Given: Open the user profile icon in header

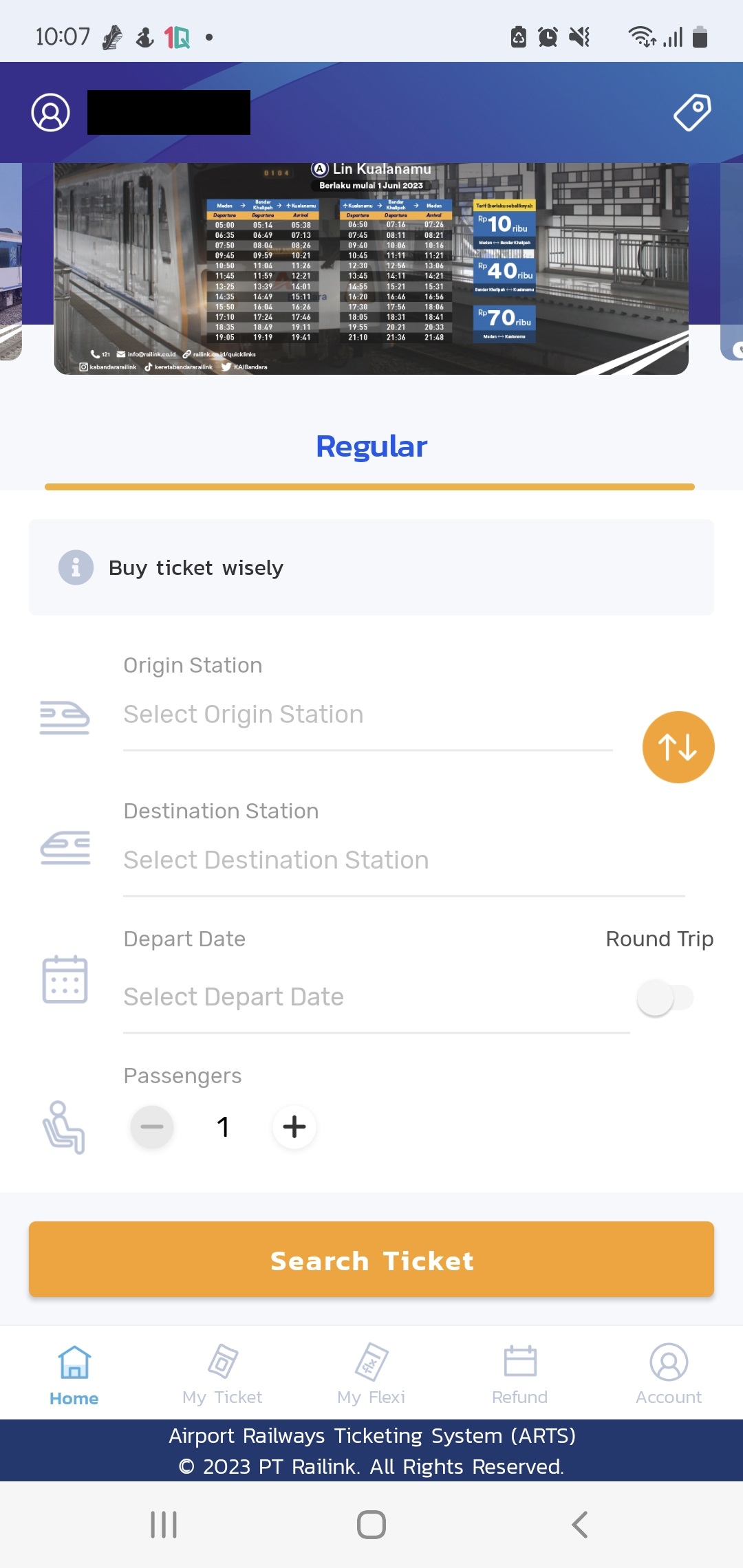Looking at the screenshot, I should click(50, 113).
